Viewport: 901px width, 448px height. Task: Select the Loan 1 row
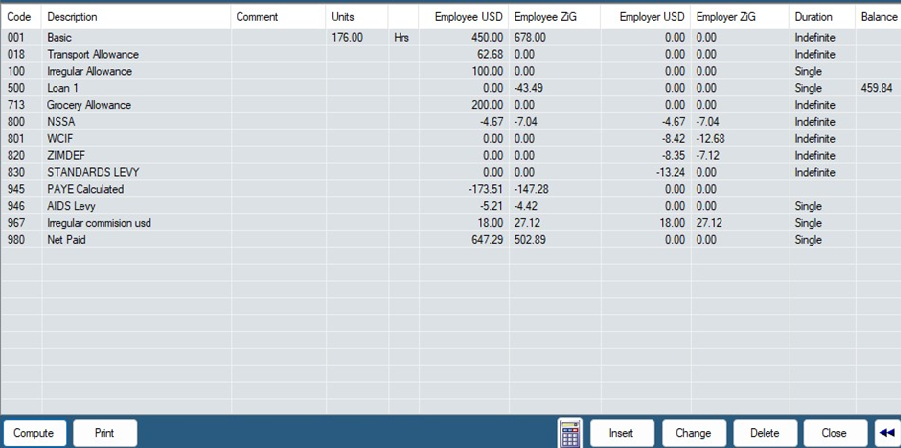(450, 88)
